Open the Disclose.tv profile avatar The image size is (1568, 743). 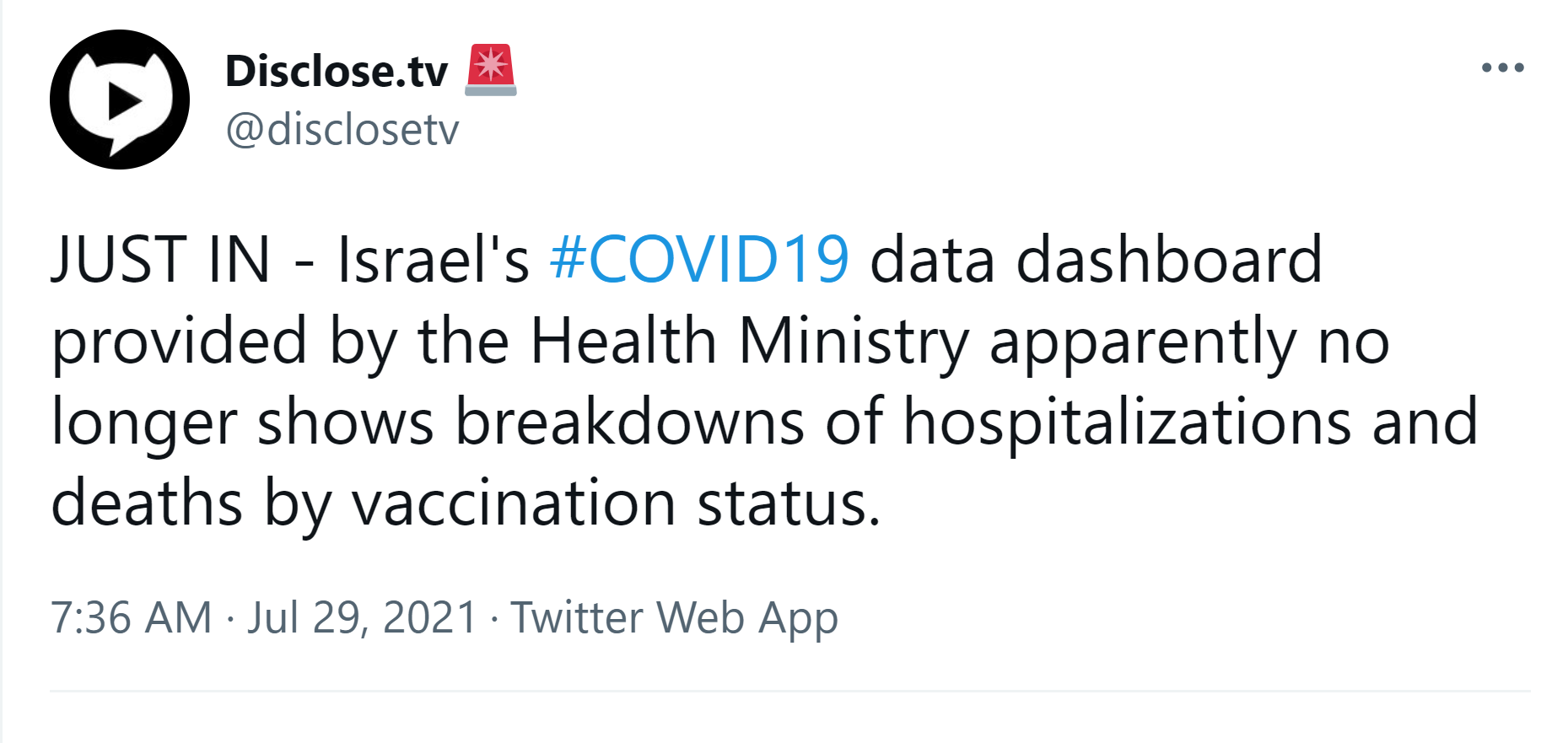pos(119,100)
